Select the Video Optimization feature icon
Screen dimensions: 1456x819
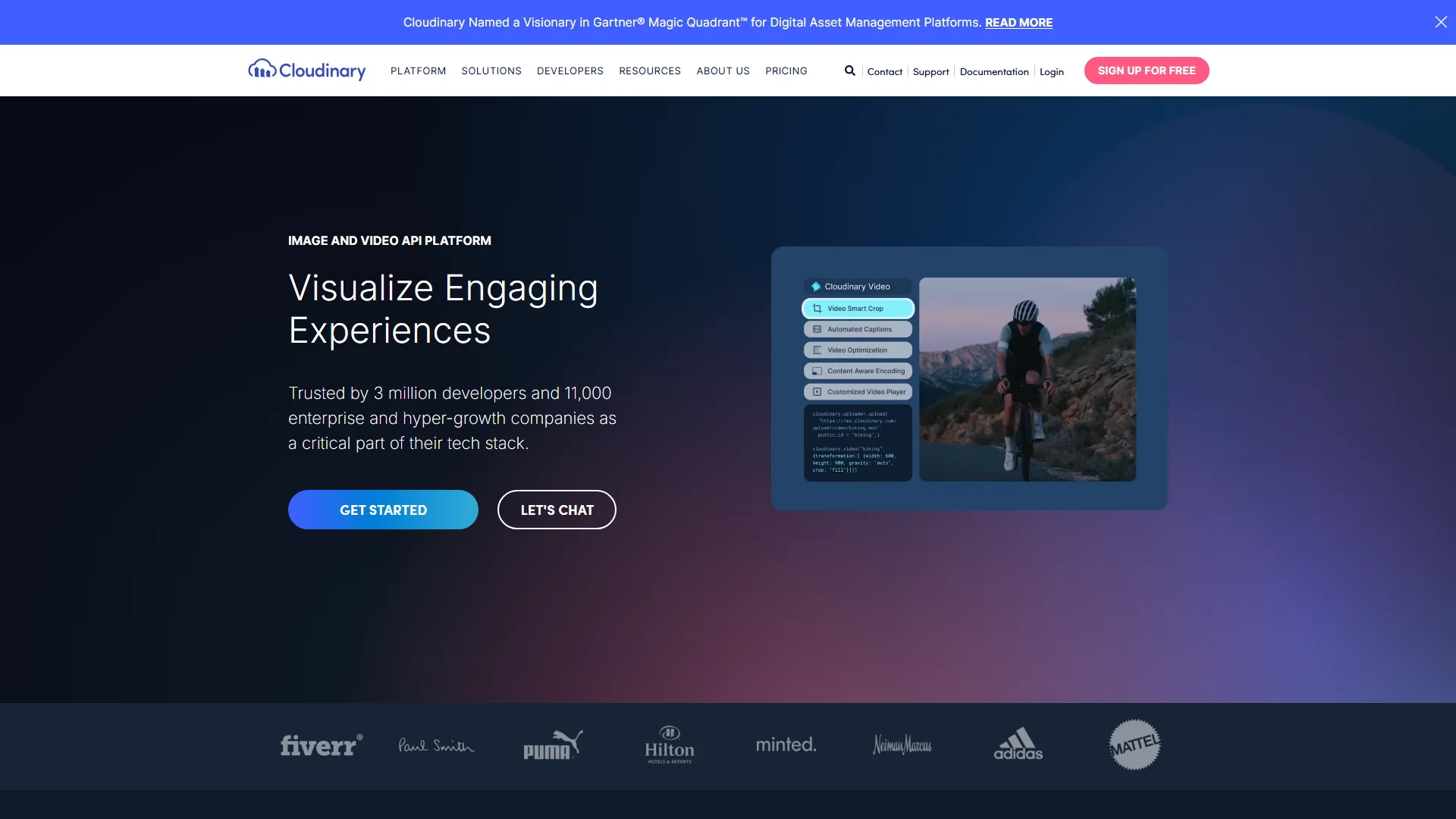coord(816,350)
